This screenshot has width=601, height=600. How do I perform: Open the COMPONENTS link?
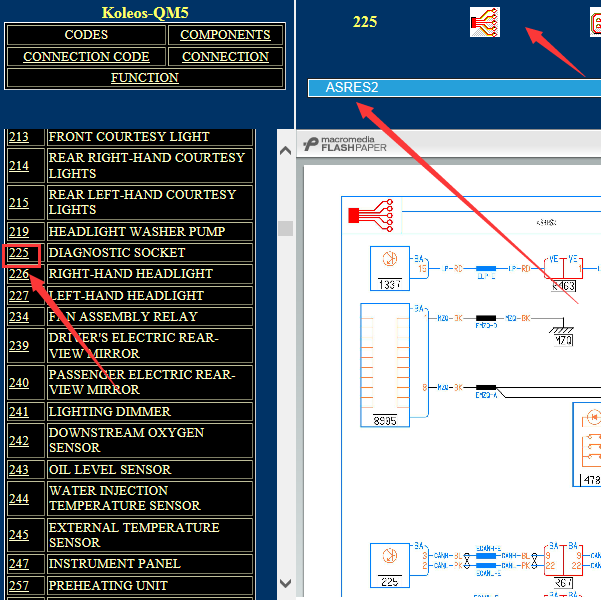tap(225, 35)
